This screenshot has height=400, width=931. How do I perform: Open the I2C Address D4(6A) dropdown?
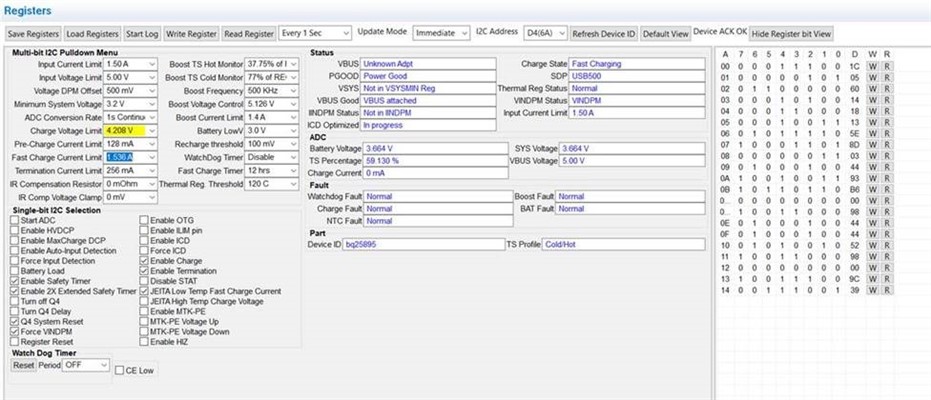[546, 33]
